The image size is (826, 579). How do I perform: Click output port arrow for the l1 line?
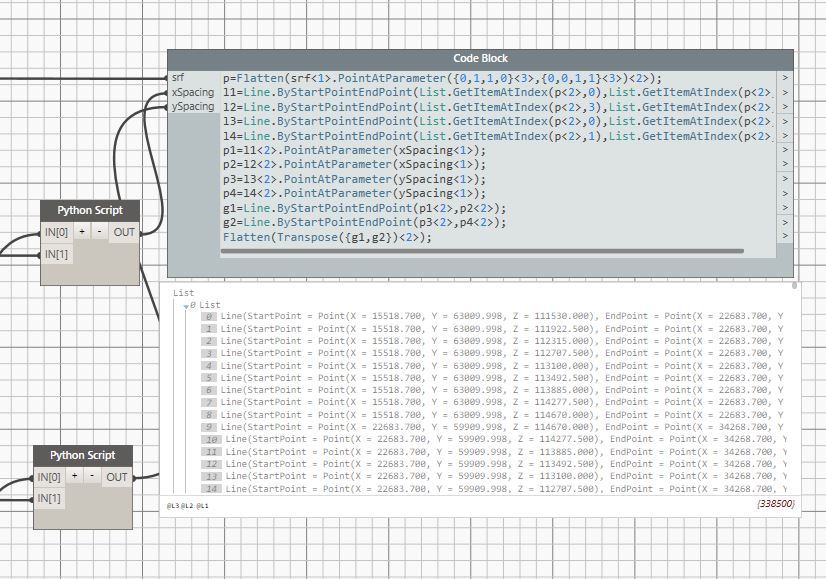coord(784,93)
